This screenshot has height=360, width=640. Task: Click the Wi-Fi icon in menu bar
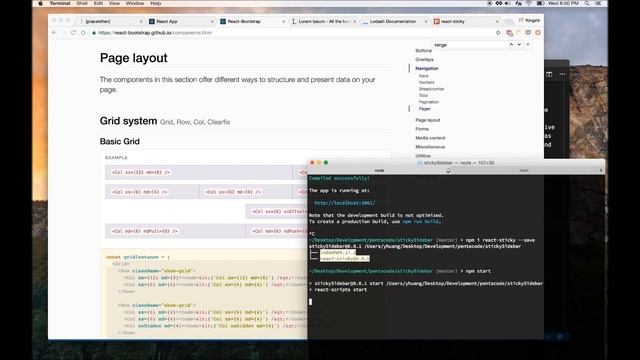[529, 3]
